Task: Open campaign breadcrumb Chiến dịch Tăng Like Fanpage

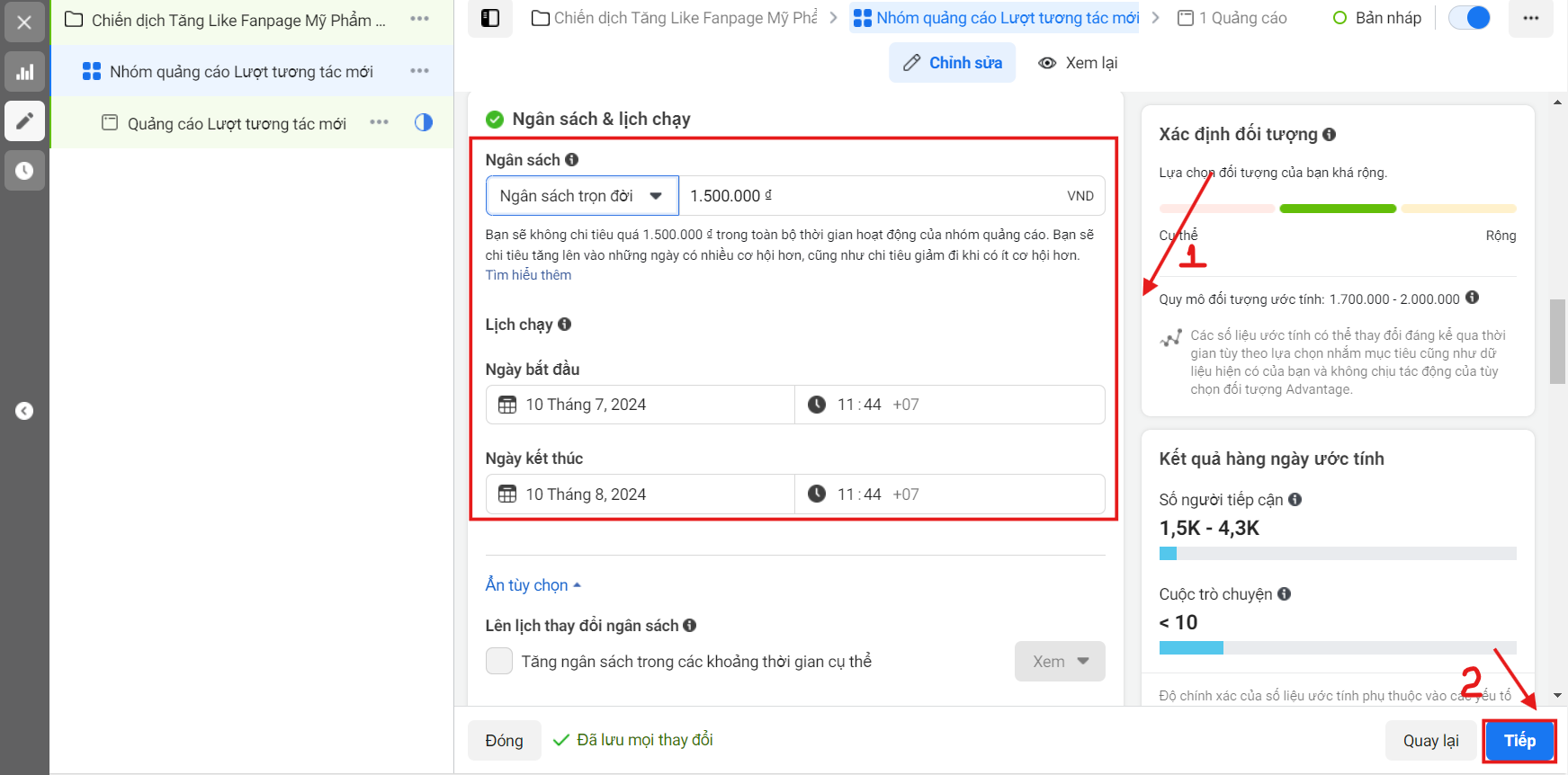Action: (675, 18)
